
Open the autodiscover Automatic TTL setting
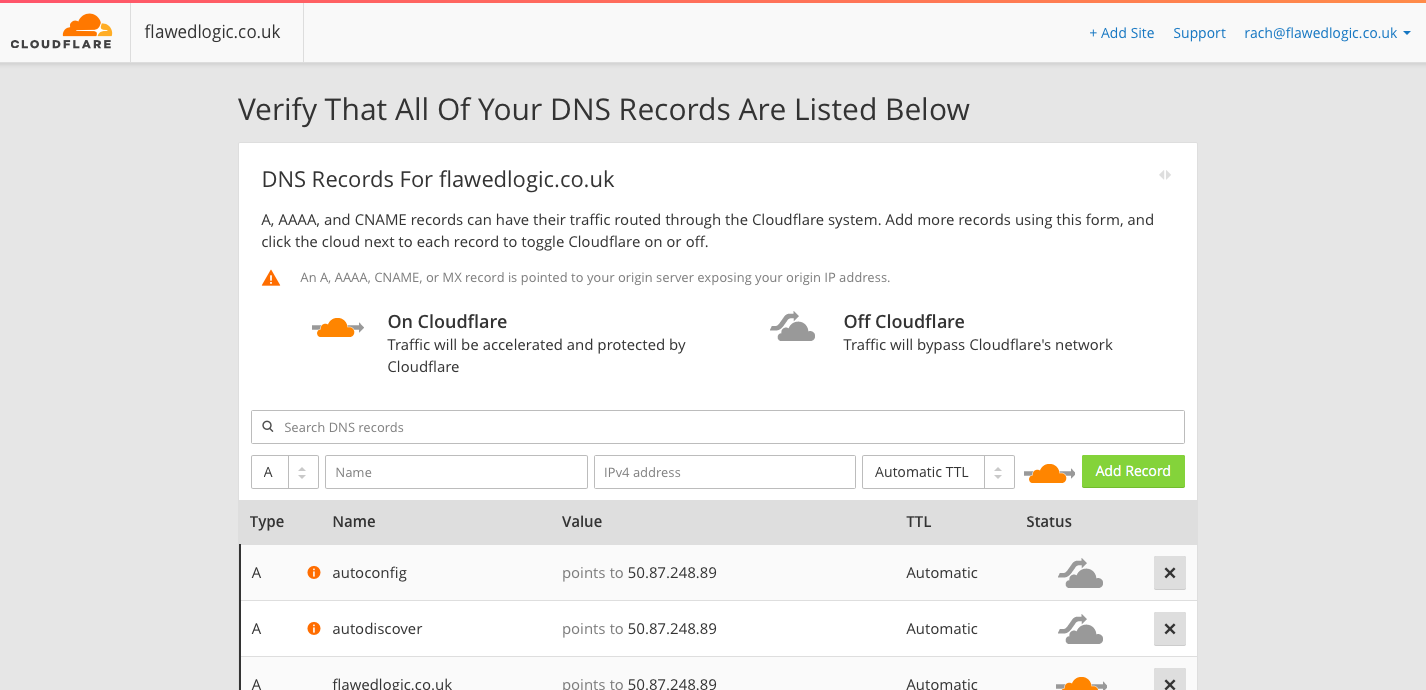[942, 629]
